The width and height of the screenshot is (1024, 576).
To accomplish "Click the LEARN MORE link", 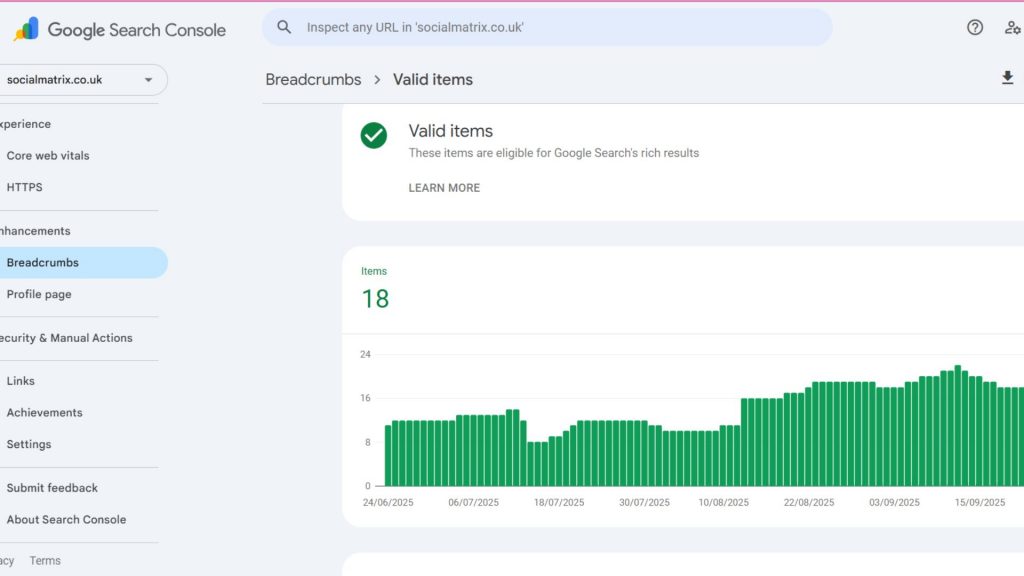I will click(x=444, y=188).
